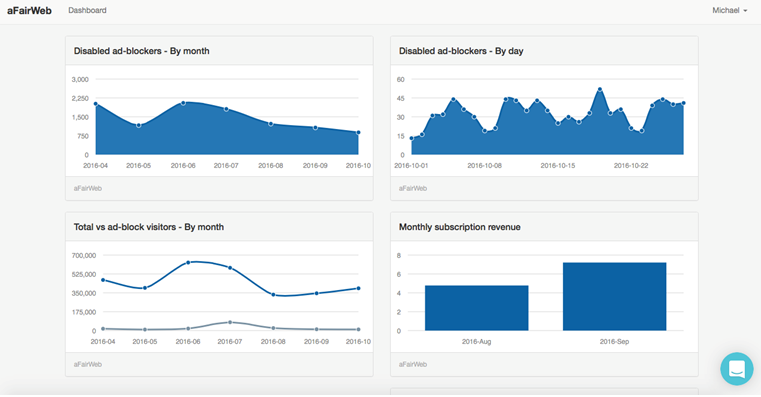
Task: Select the 2016-10-01 point on the daily chart
Action: (x=412, y=138)
